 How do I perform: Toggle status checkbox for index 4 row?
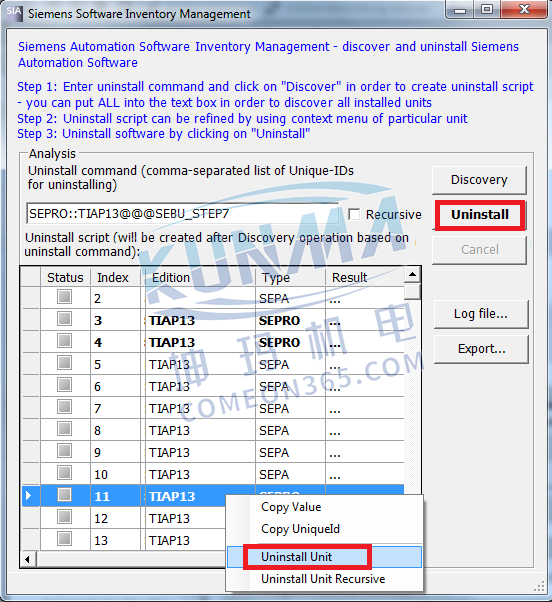click(x=64, y=341)
